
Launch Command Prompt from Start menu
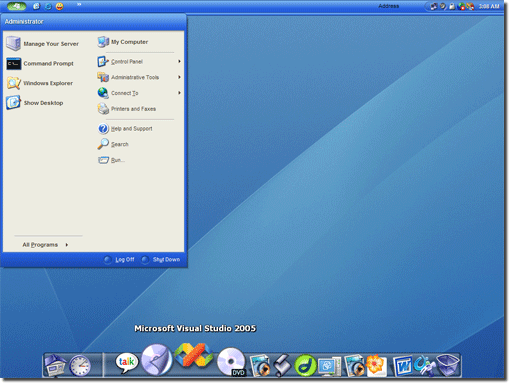(40, 63)
